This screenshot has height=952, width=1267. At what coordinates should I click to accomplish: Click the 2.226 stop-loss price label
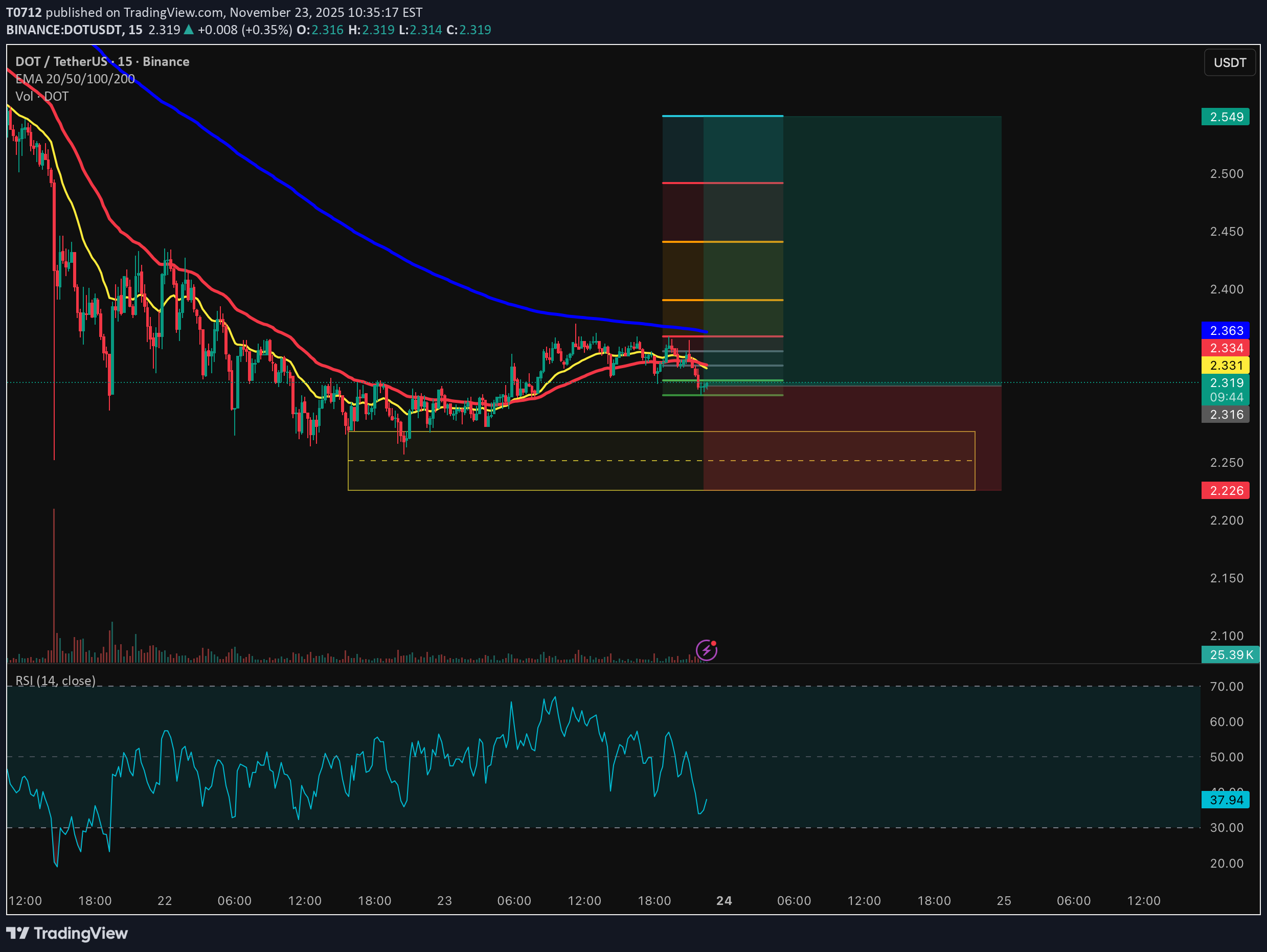pos(1225,490)
